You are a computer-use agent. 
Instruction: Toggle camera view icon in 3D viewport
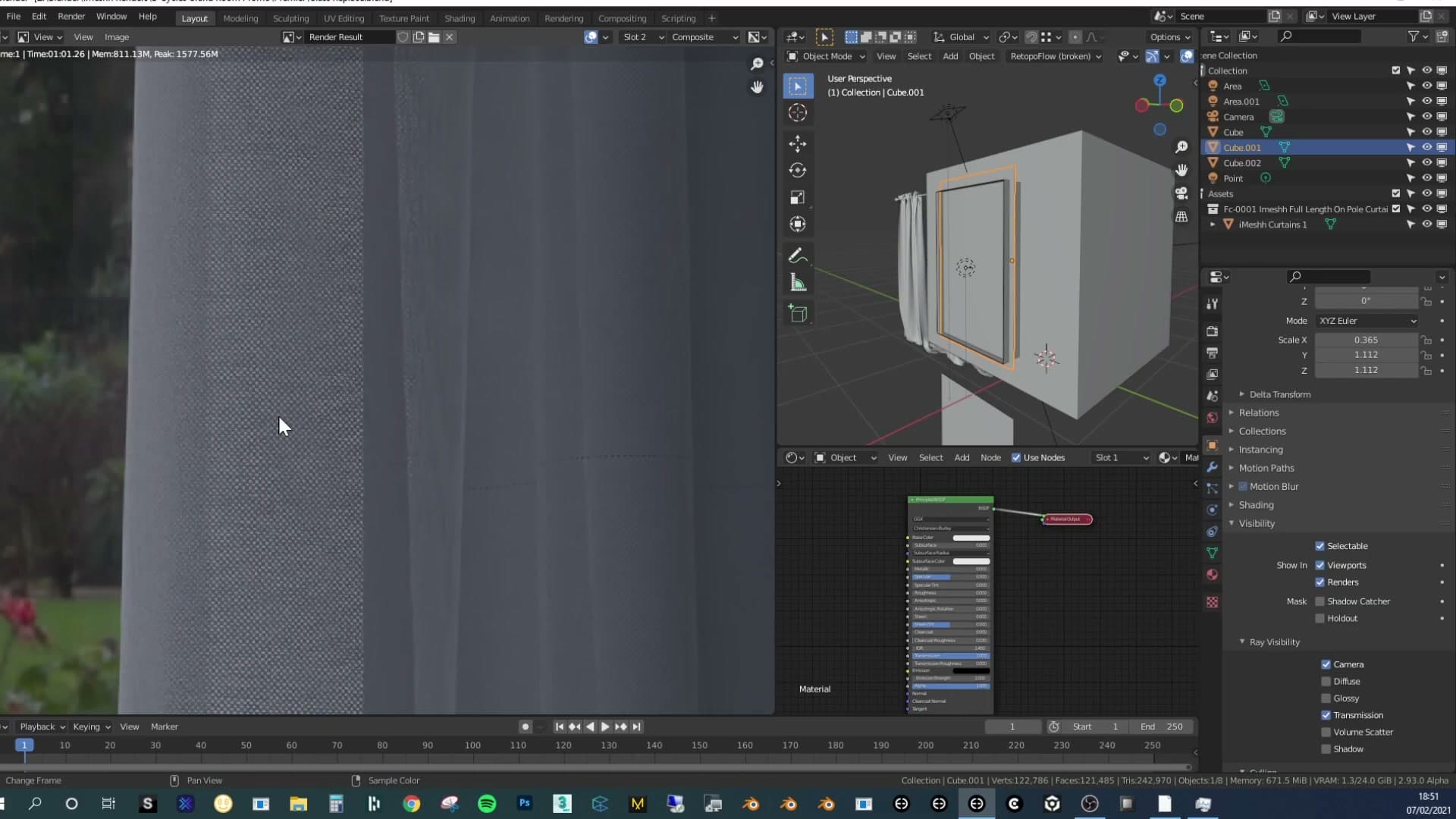click(1181, 193)
